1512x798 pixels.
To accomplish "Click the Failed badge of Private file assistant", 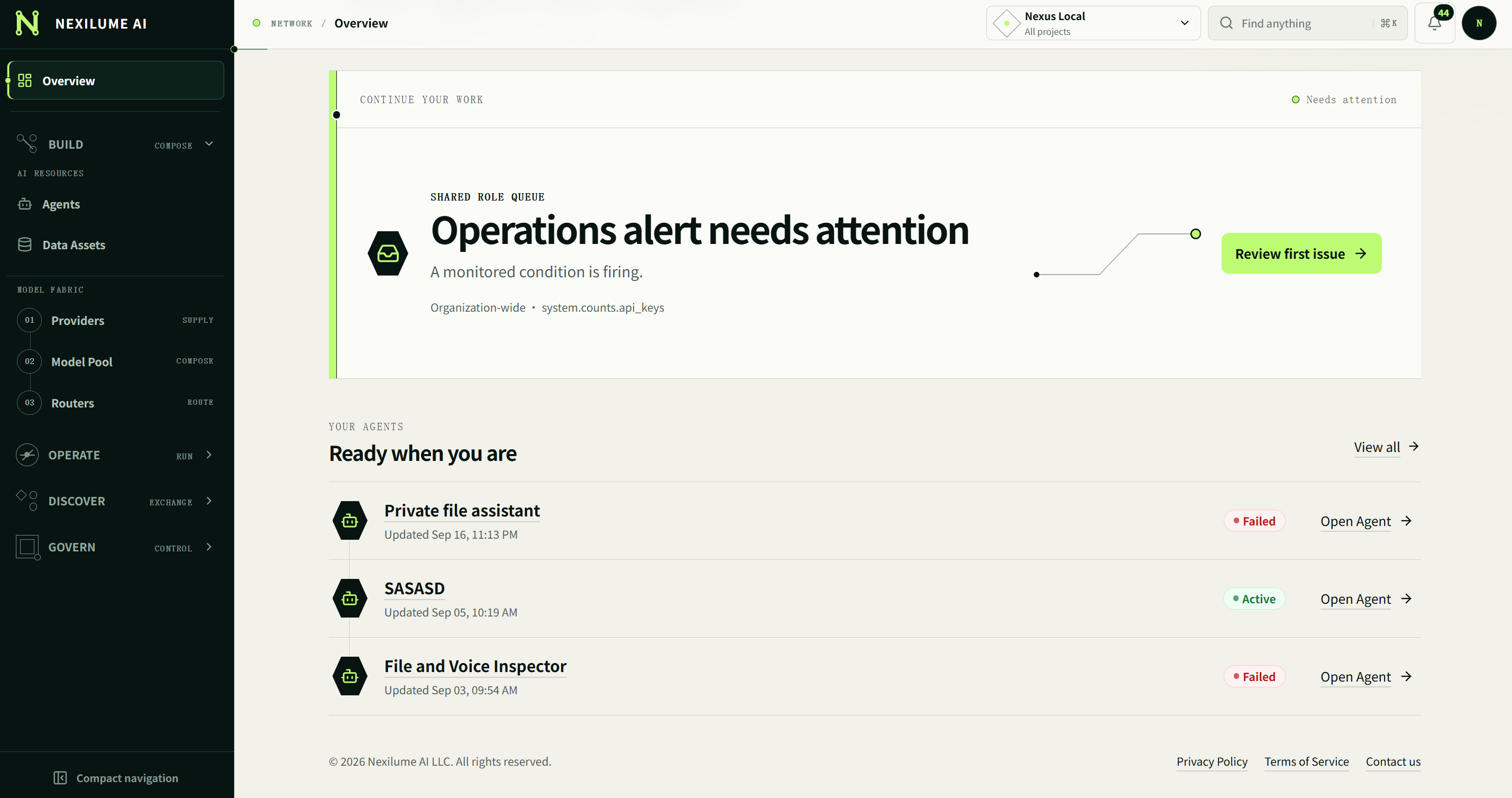I will (x=1254, y=521).
